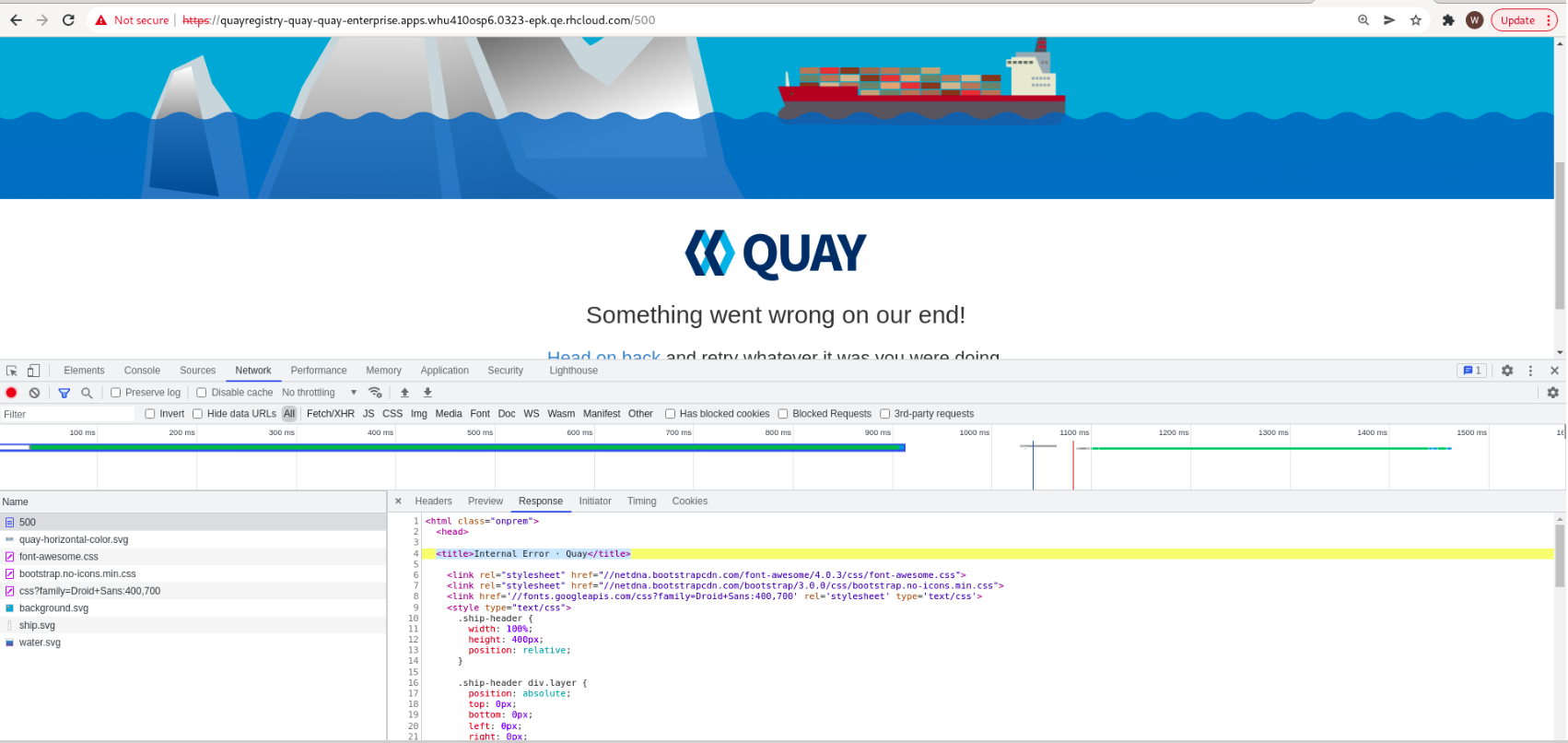Export HAR with download arrow
The image size is (1568, 743).
pos(427,393)
